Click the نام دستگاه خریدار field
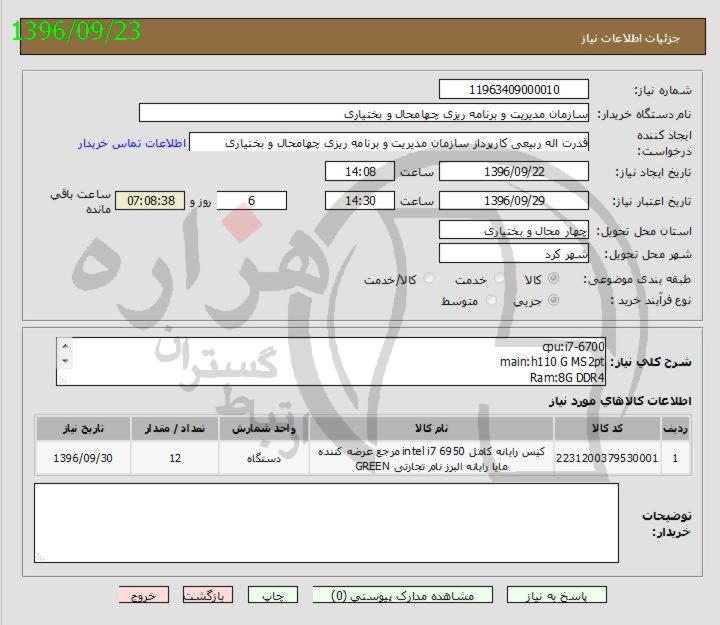The height and width of the screenshot is (625, 720). click(364, 113)
